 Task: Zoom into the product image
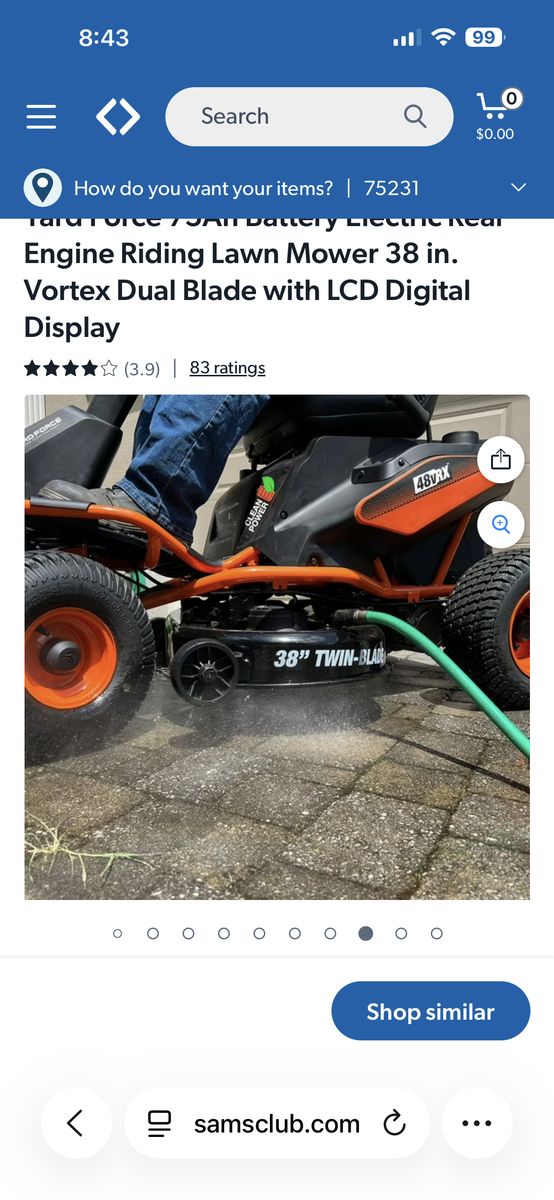pyautogui.click(x=501, y=524)
